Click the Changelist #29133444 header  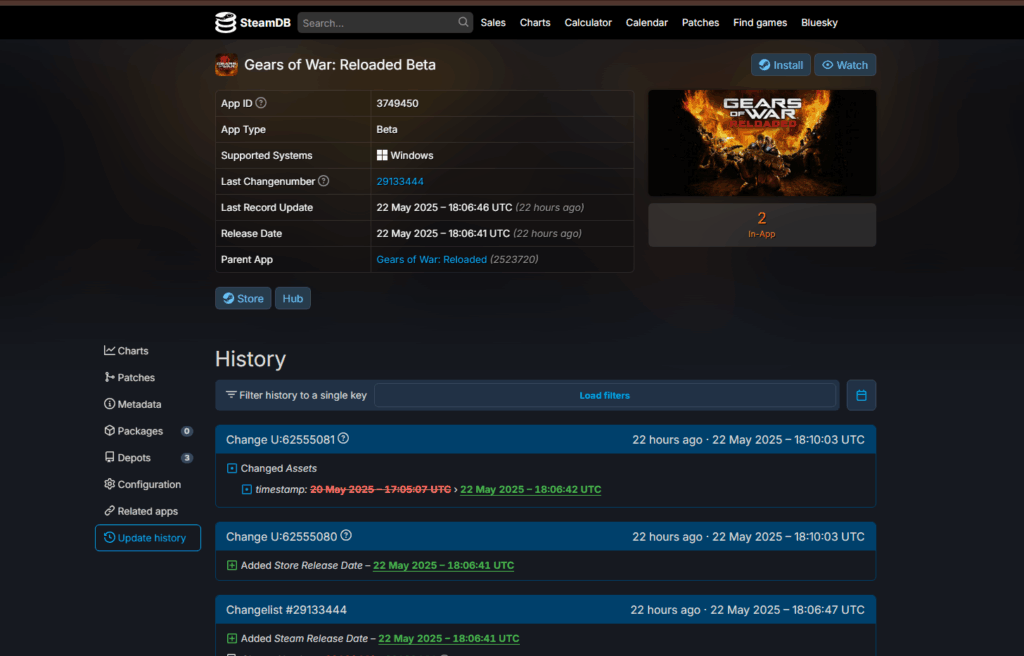coord(287,610)
